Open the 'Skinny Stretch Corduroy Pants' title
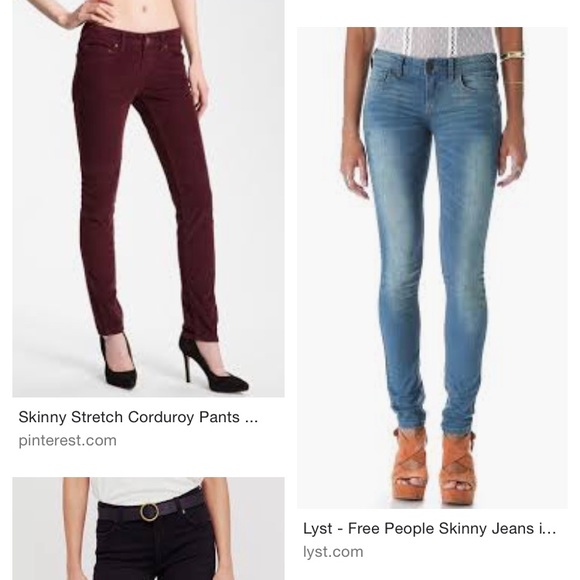The height and width of the screenshot is (580, 580). pos(138,417)
